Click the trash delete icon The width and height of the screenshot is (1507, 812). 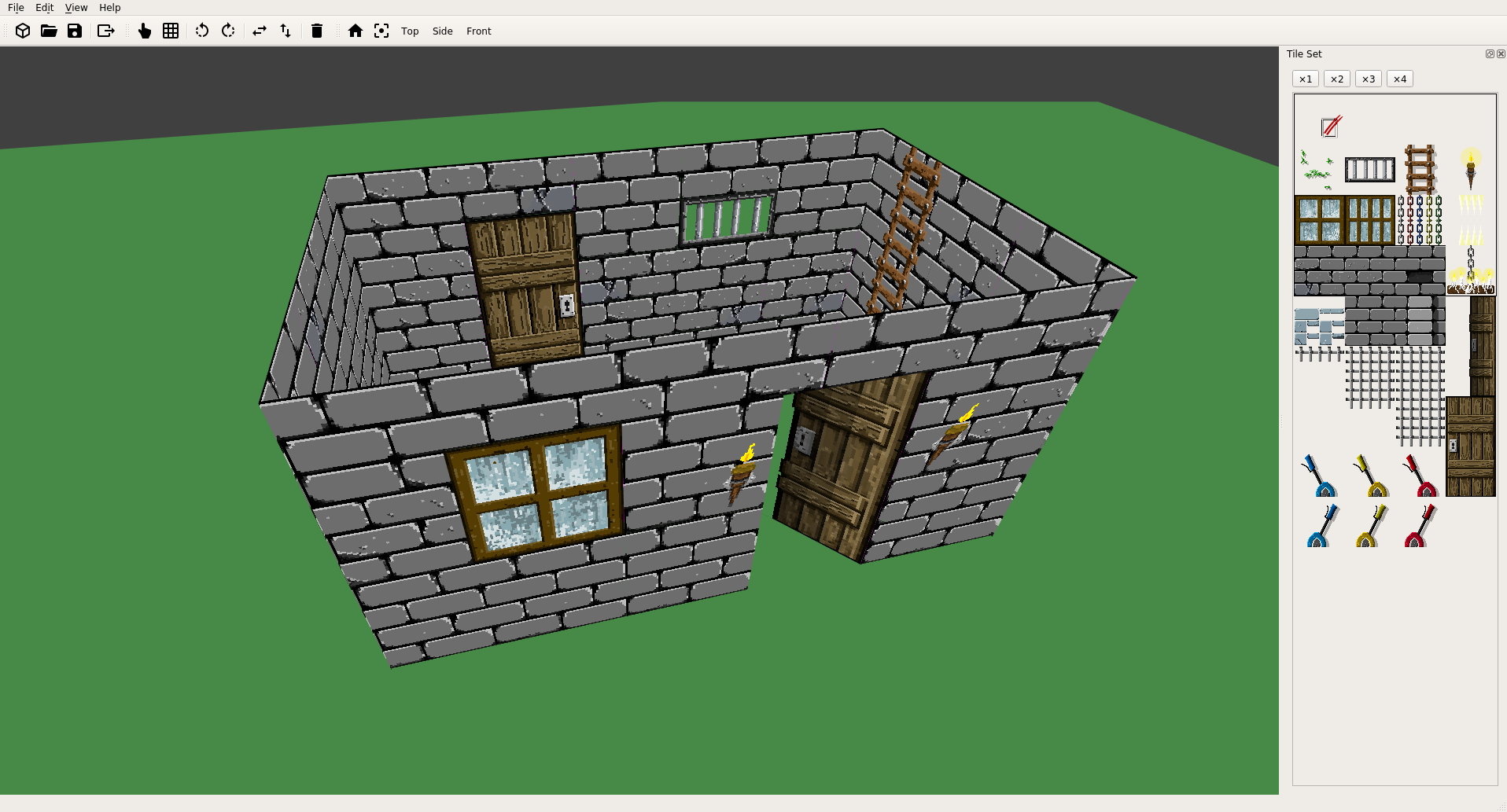[x=317, y=31]
